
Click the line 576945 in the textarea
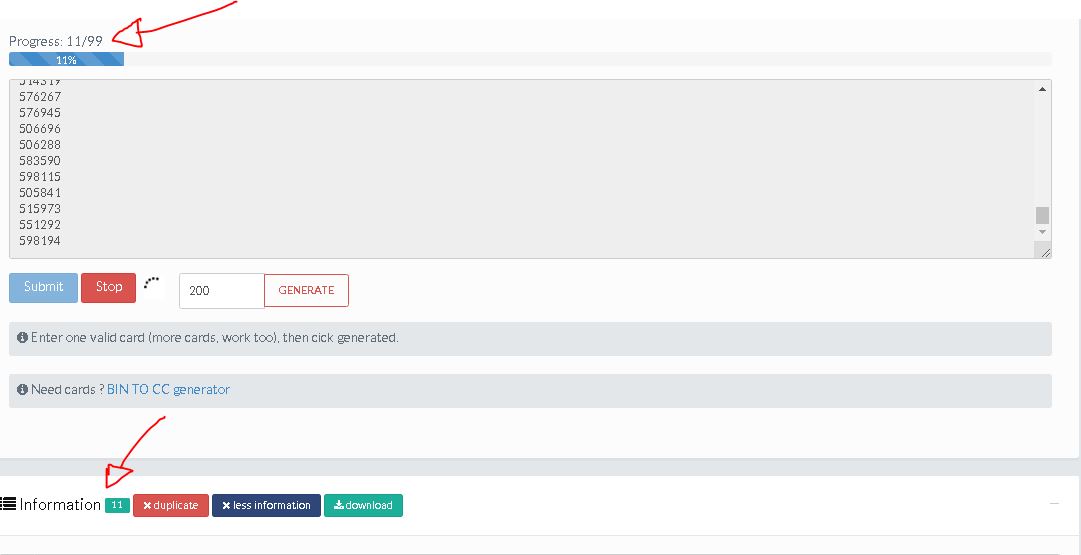pos(40,112)
